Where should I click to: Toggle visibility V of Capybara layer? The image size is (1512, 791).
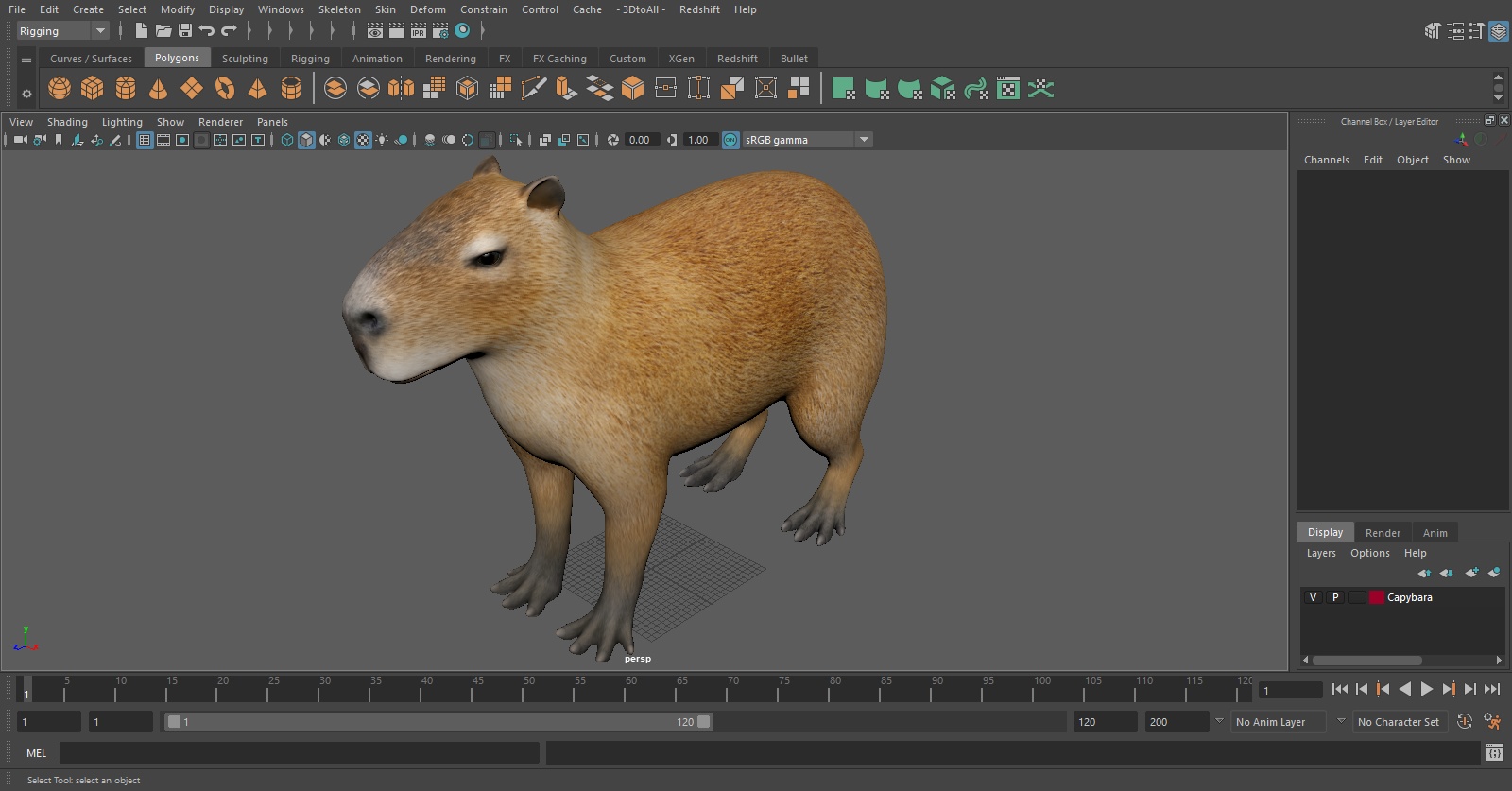tap(1313, 597)
